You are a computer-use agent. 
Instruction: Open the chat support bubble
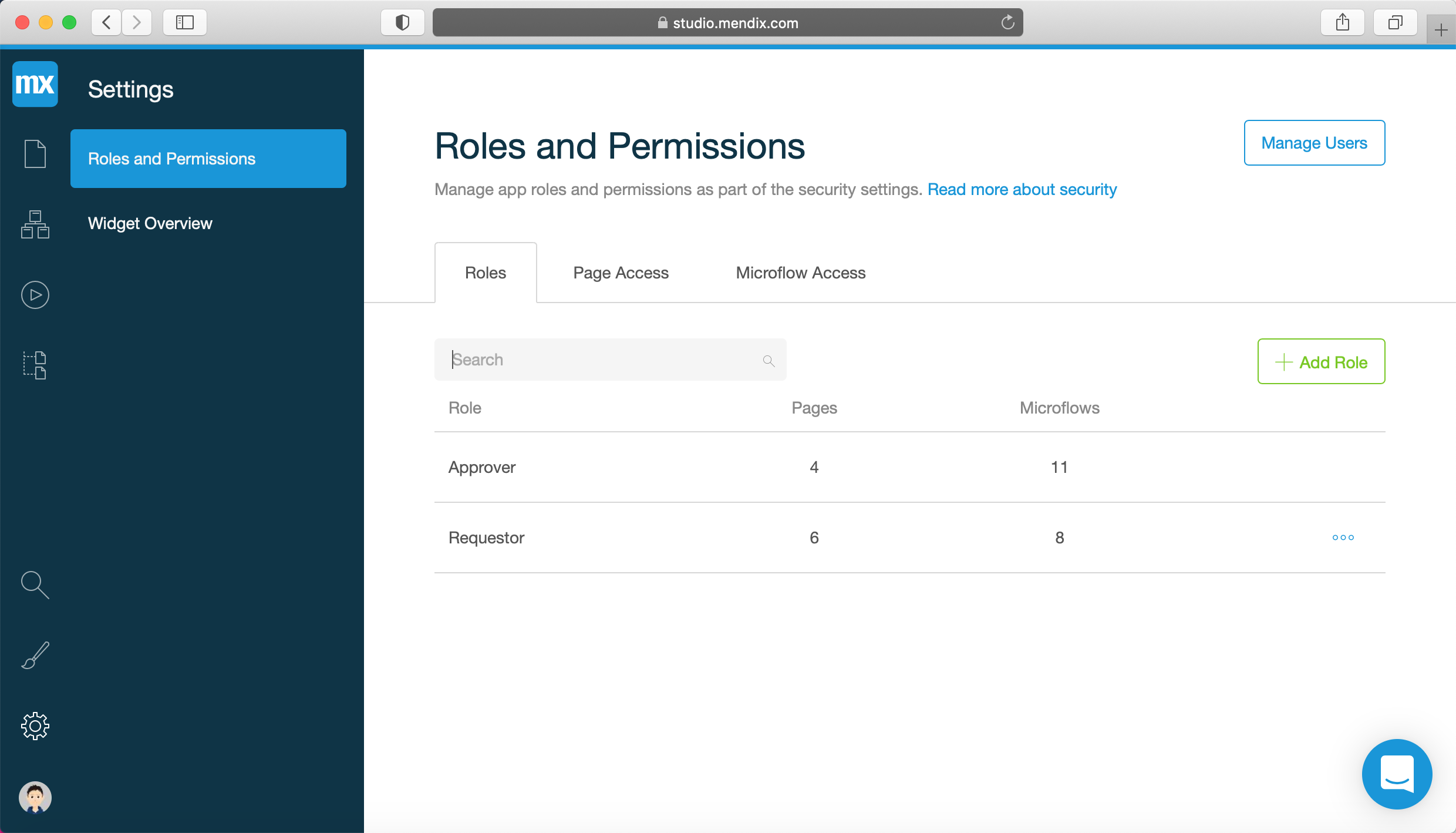[x=1397, y=774]
